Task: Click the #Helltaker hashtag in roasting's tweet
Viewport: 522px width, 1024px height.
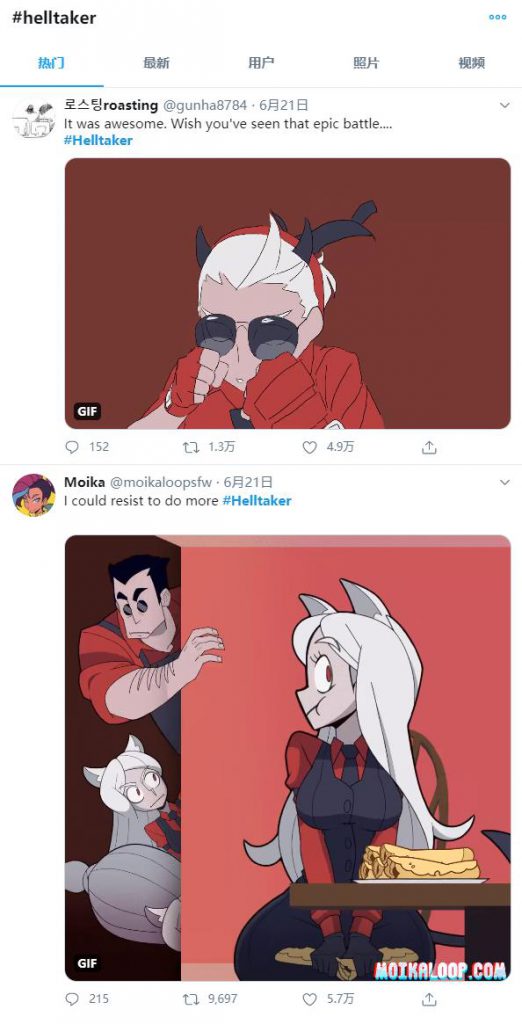Action: click(98, 140)
